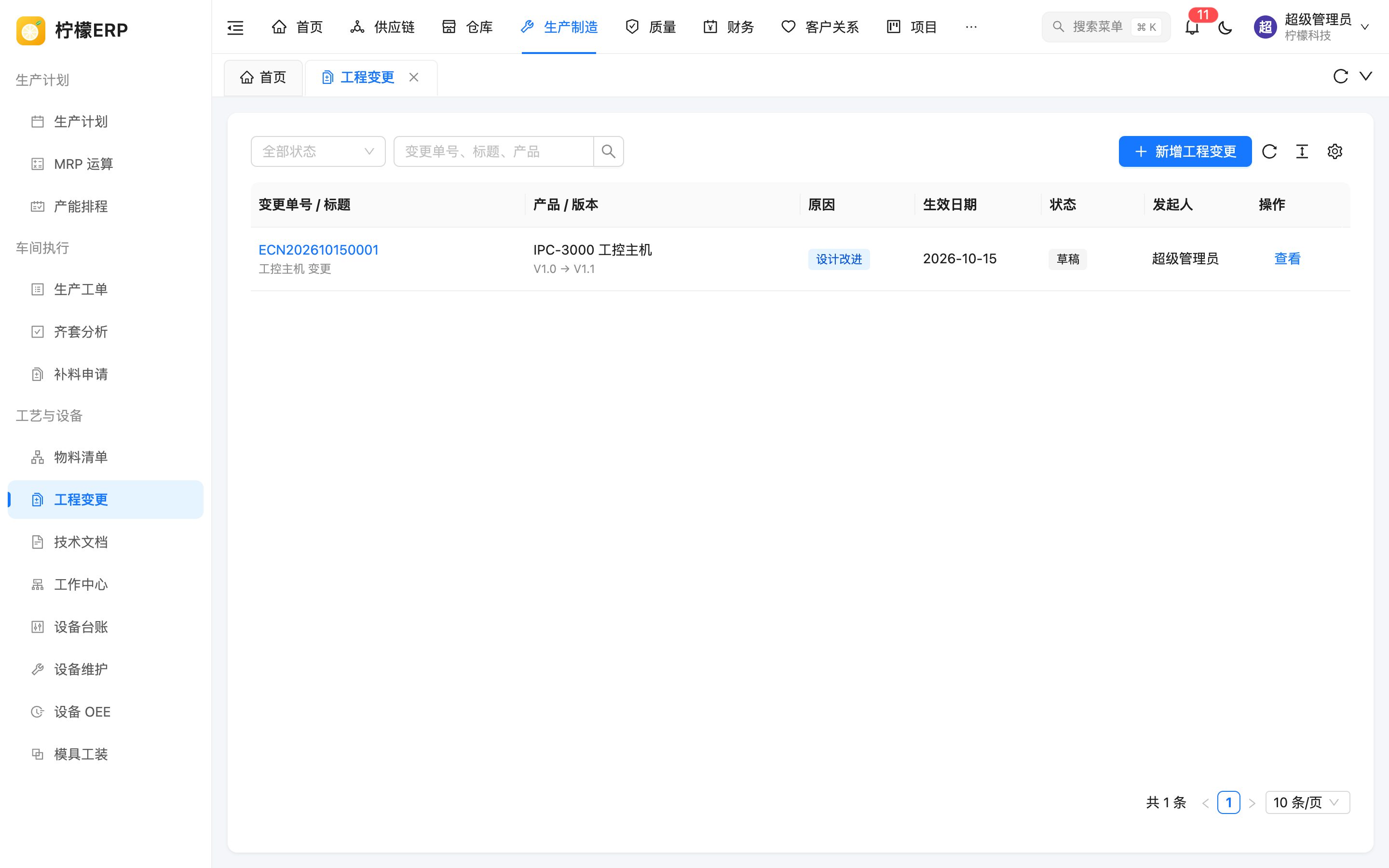The height and width of the screenshot is (868, 1389).
Task: Open 模具工装 in sidebar
Action: pyautogui.click(x=106, y=754)
